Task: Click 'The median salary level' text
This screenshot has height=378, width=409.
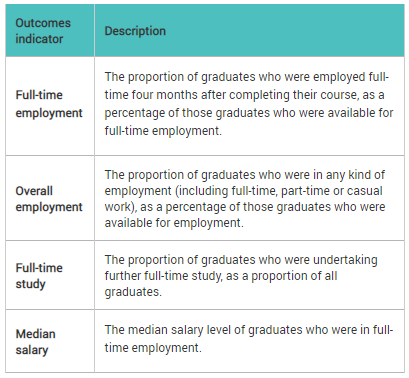Action: (x=168, y=330)
